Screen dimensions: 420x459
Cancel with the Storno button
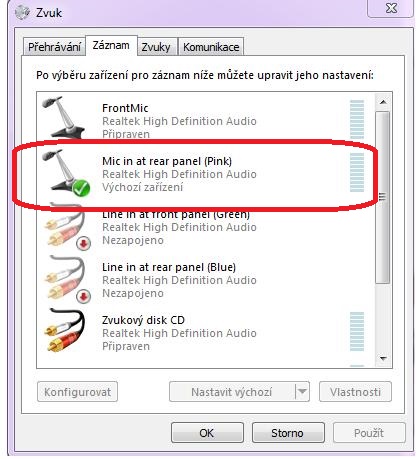pos(288,433)
